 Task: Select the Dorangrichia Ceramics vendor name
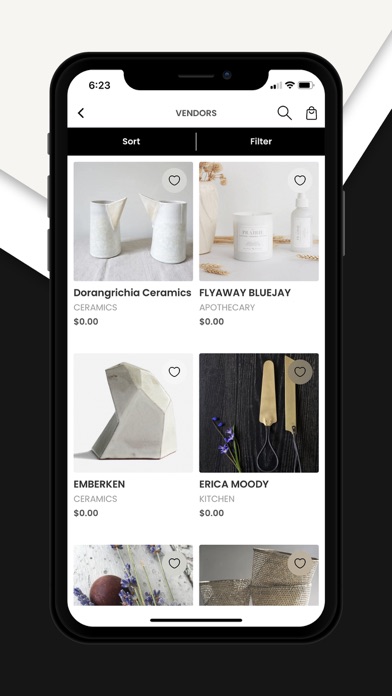[x=132, y=293]
